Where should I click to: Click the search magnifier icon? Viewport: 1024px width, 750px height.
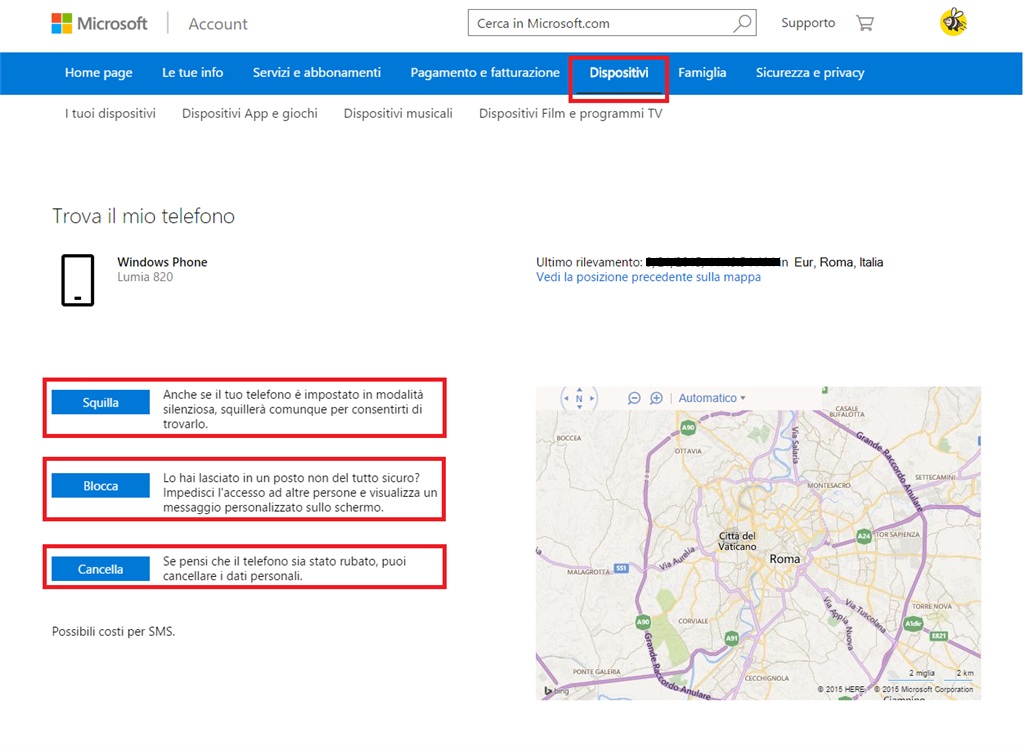[742, 23]
